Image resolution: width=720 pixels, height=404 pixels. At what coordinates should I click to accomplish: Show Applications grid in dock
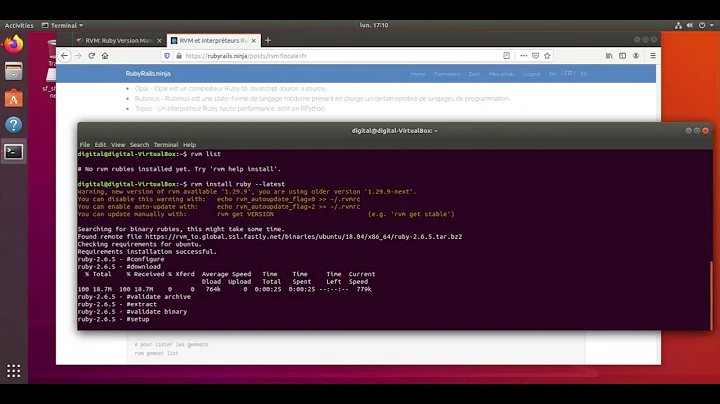(x=13, y=370)
